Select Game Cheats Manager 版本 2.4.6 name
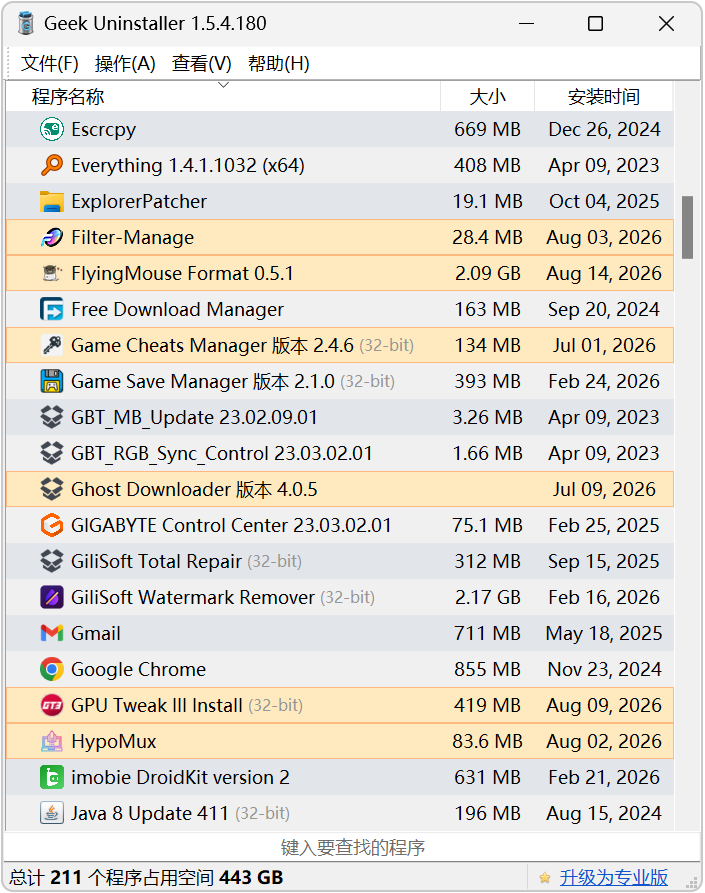This screenshot has height=893, width=705. coord(212,345)
